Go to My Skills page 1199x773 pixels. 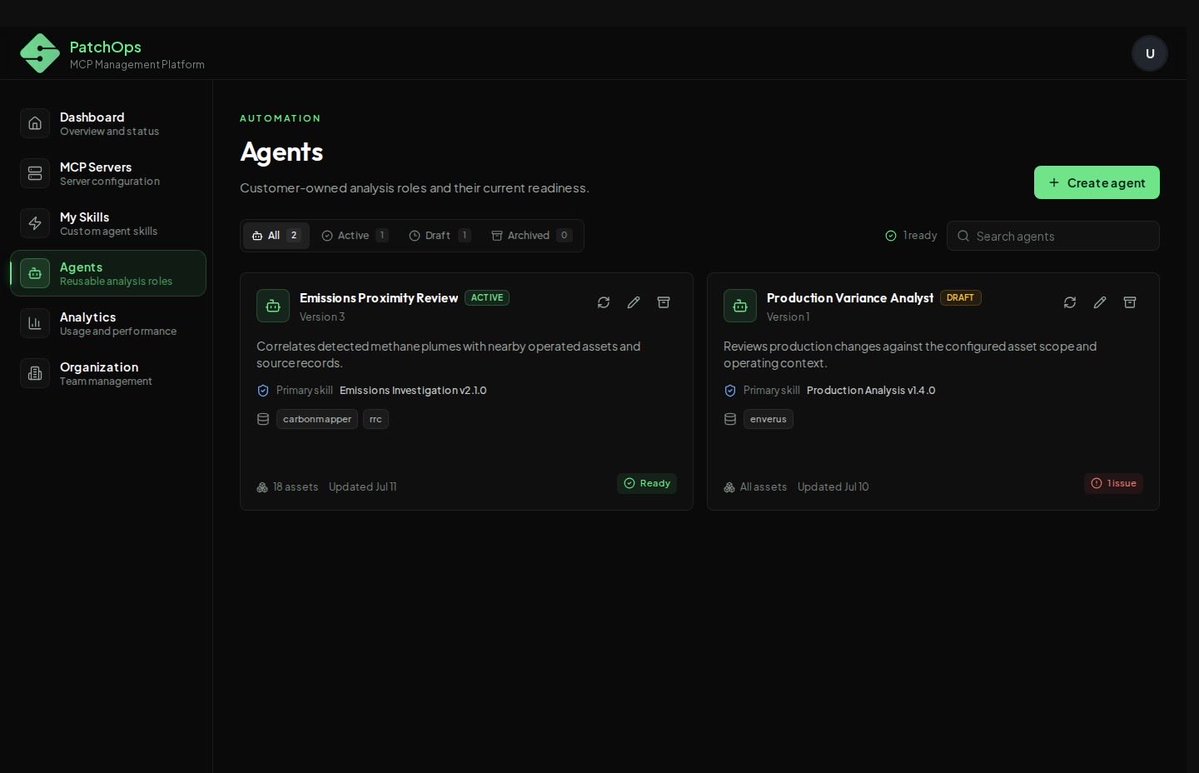(x=108, y=223)
